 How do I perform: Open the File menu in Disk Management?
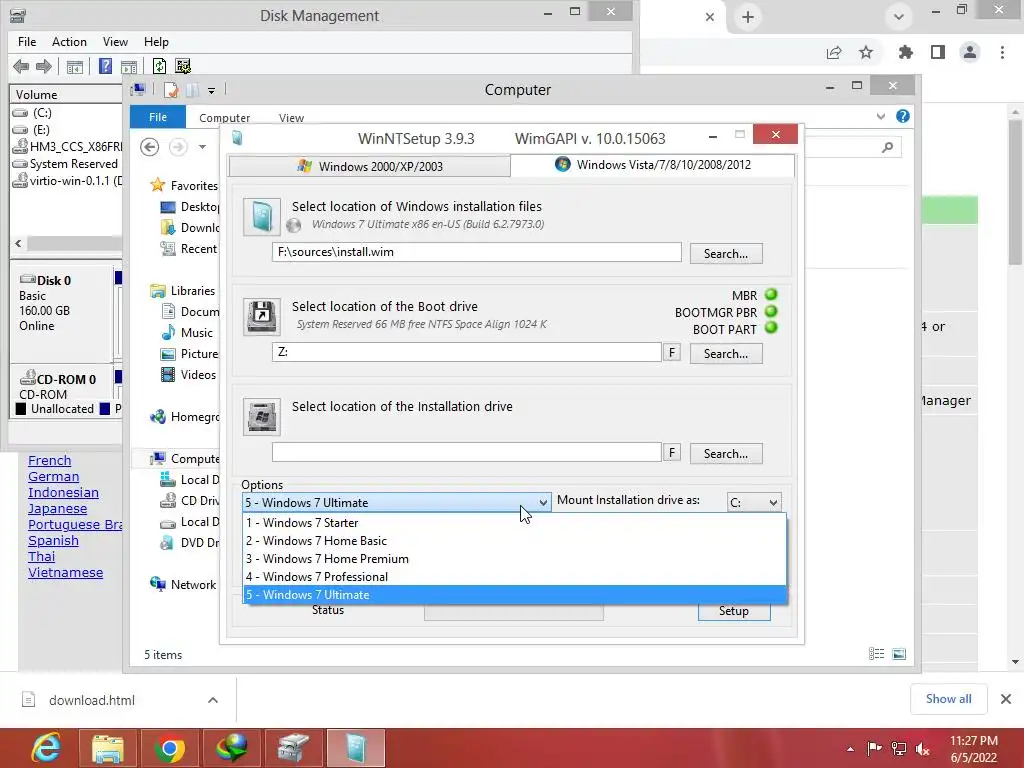pyautogui.click(x=27, y=42)
